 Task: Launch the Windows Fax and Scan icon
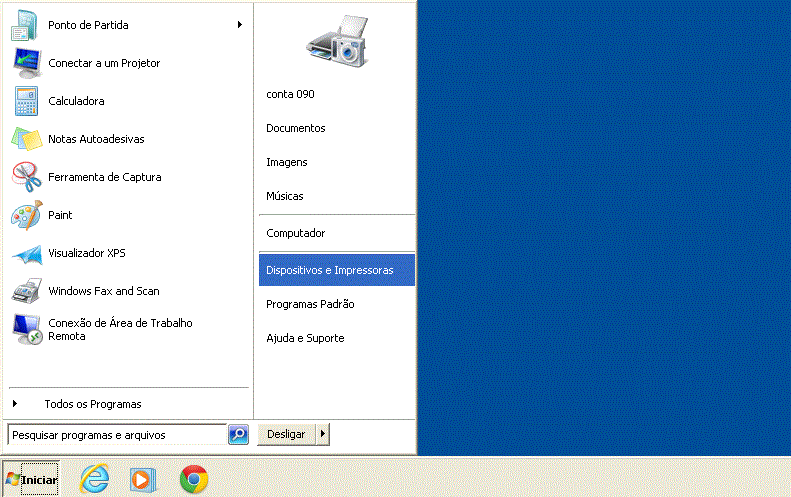pyautogui.click(x=27, y=291)
